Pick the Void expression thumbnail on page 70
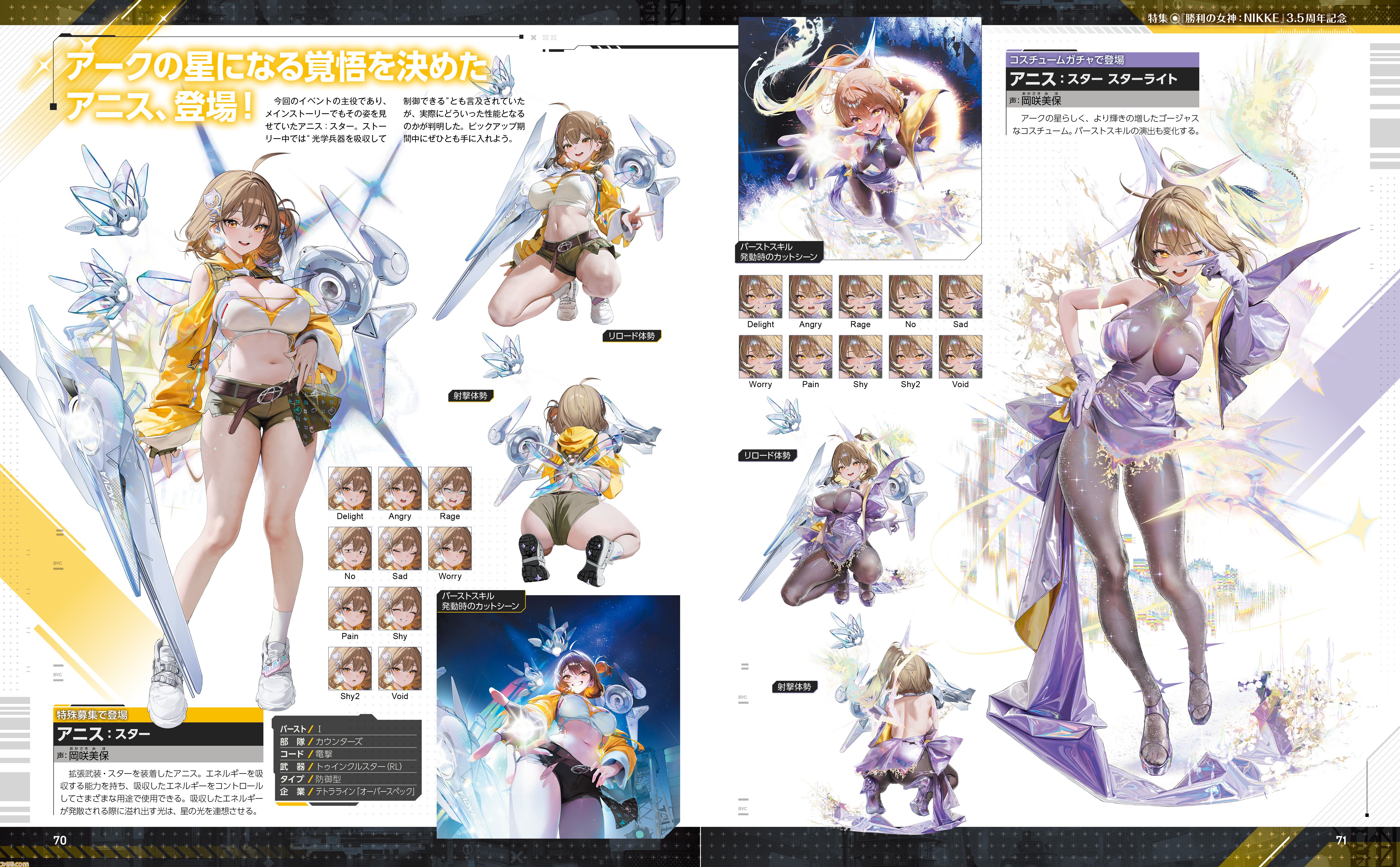This screenshot has width=1400, height=867. tap(400, 669)
